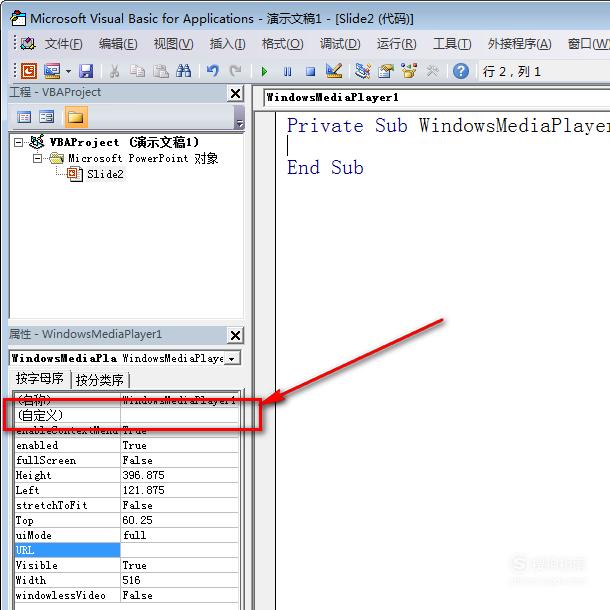Screen dimensions: 610x610
Task: Open the properties object dropdown arrow
Action: 232,359
